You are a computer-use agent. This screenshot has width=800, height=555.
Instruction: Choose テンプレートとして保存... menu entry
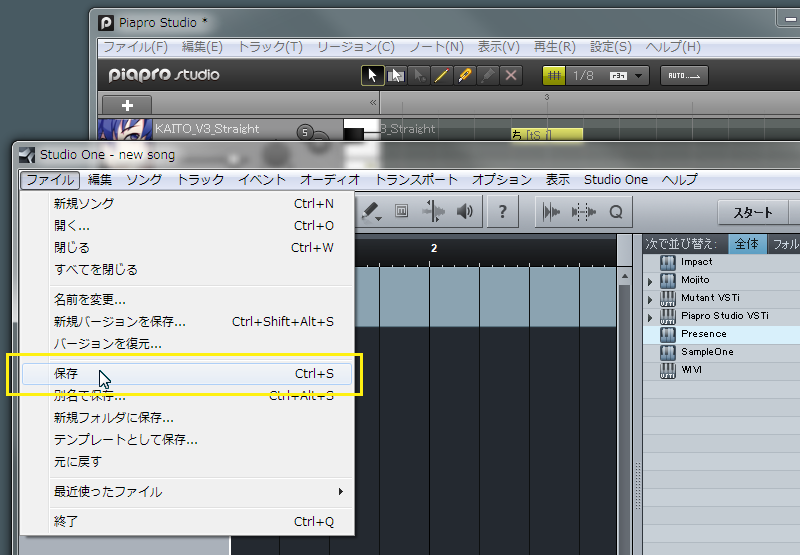click(188, 440)
